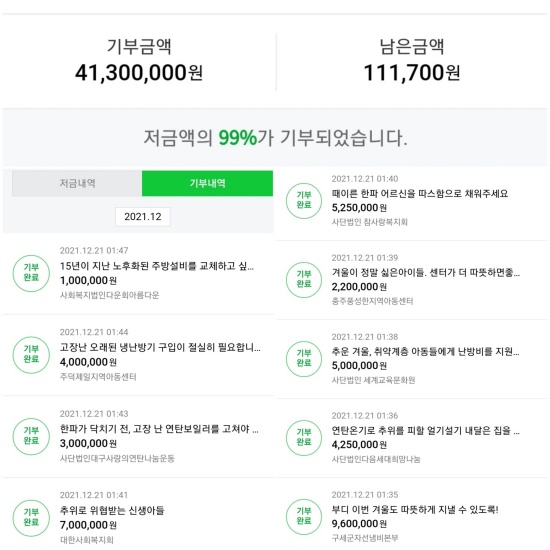This screenshot has width=550, height=550.
Task: Open the 15년이 지난 노후화된 주방설비 donation title
Action: (x=157, y=266)
